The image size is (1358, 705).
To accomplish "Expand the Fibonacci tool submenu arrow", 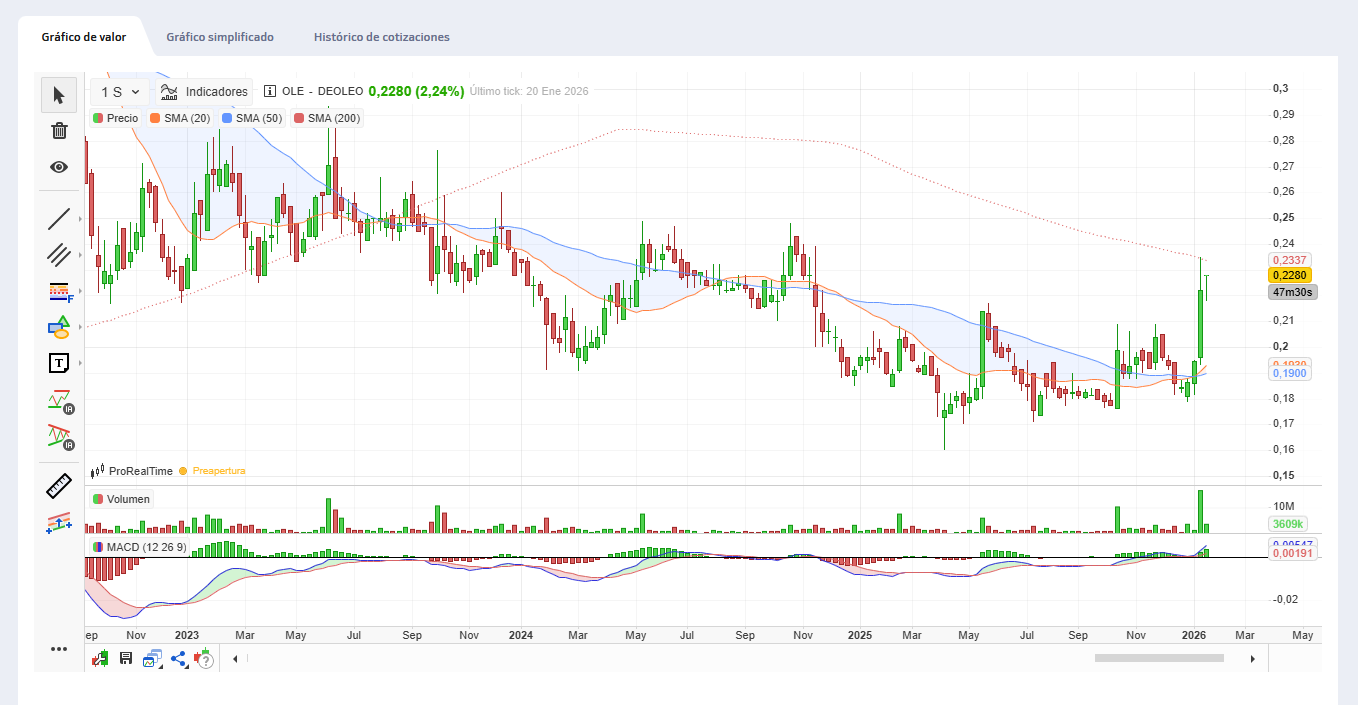I will 80,291.
